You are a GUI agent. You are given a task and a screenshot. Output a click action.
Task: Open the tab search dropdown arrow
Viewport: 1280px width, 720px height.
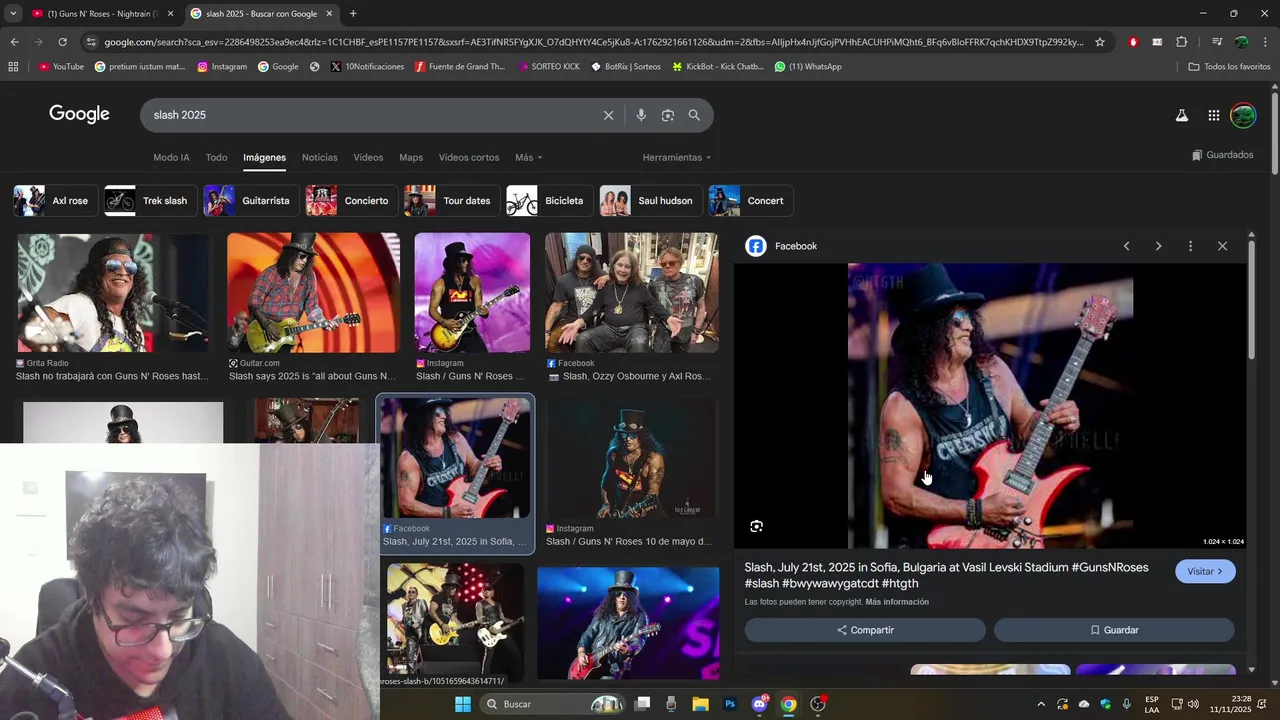tap(12, 14)
